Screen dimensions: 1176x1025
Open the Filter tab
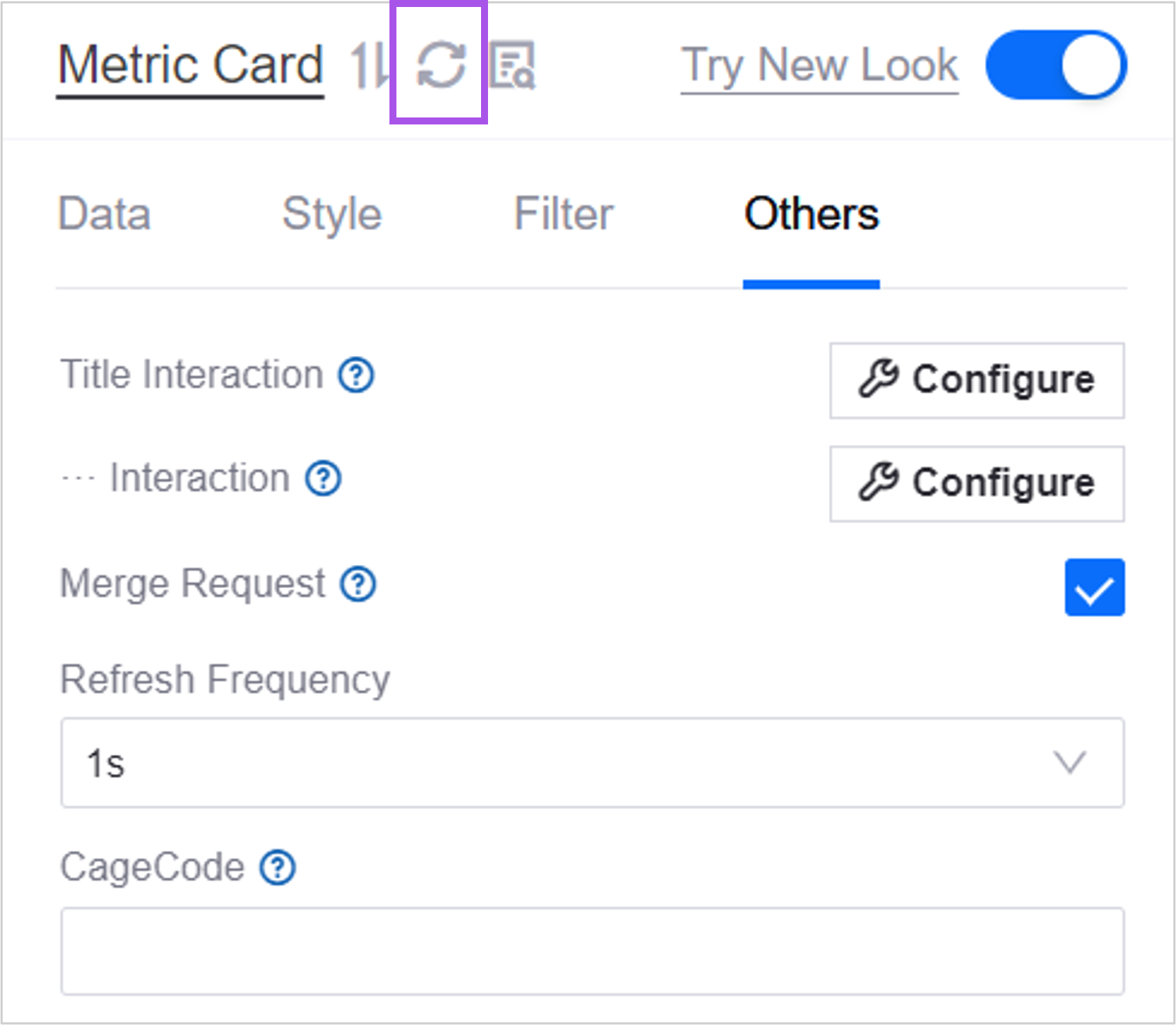[564, 214]
